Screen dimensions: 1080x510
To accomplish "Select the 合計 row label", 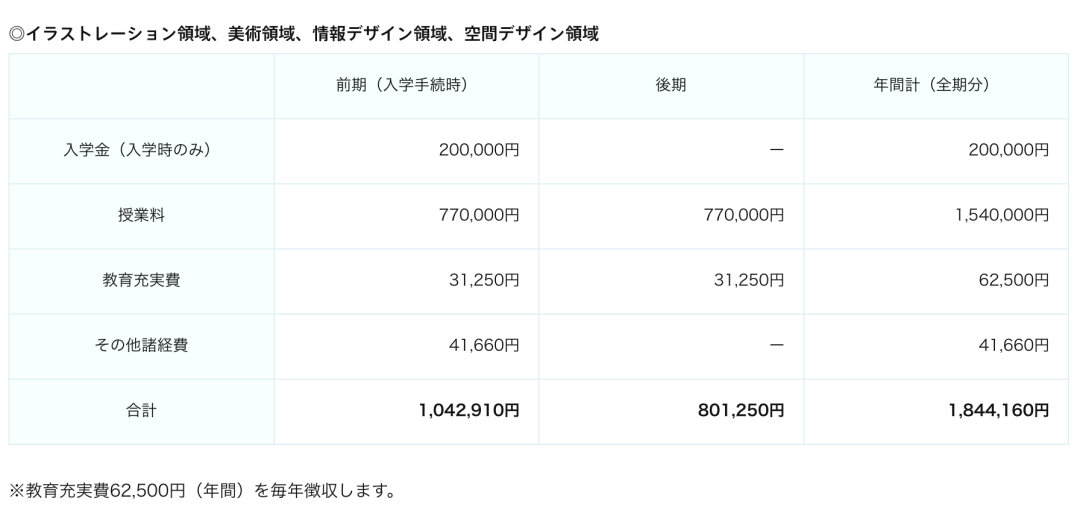I will click(x=141, y=411).
